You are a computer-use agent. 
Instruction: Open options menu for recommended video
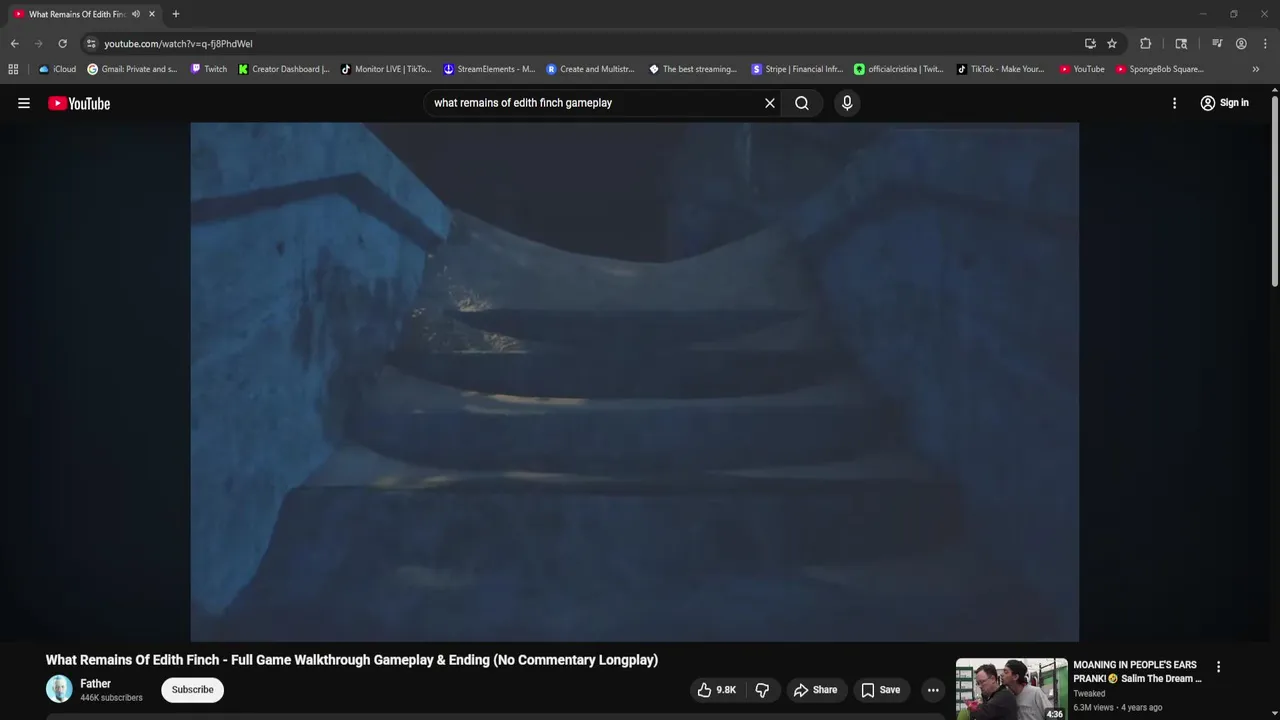[1218, 667]
